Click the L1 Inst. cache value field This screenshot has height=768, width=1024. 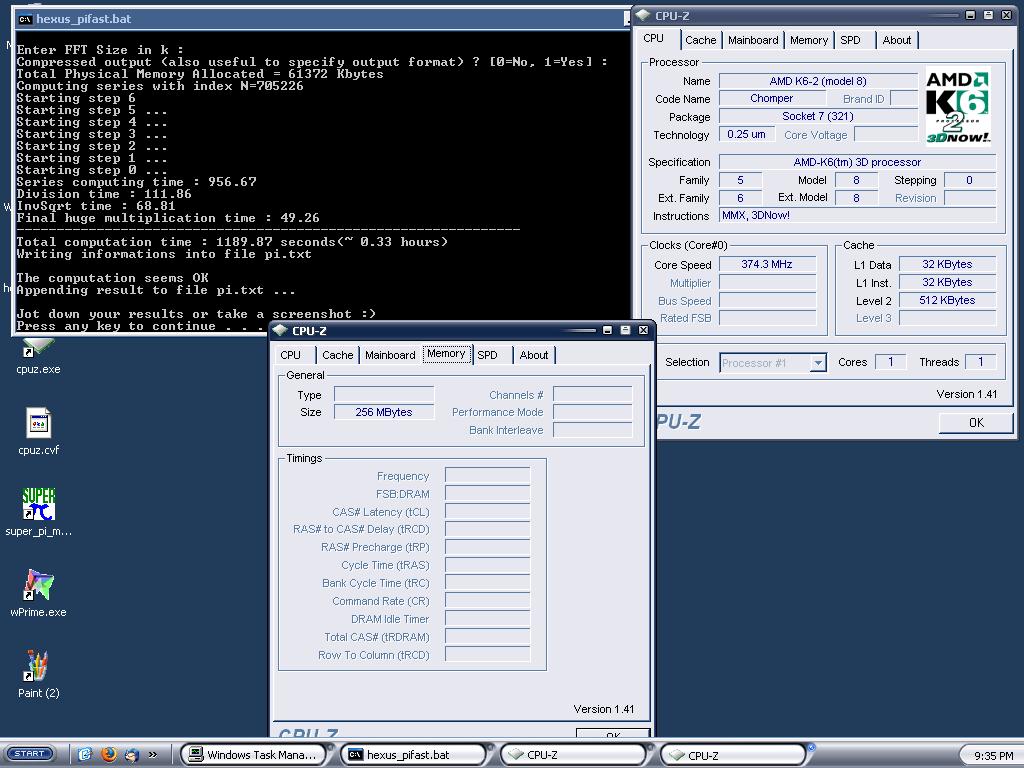pos(947,282)
